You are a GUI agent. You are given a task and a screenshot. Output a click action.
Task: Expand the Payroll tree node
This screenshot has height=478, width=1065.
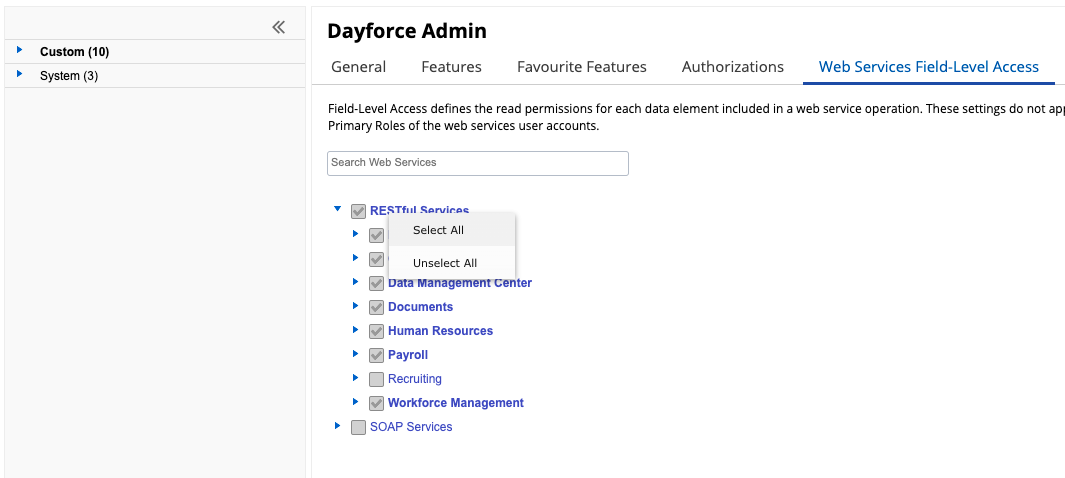point(356,354)
